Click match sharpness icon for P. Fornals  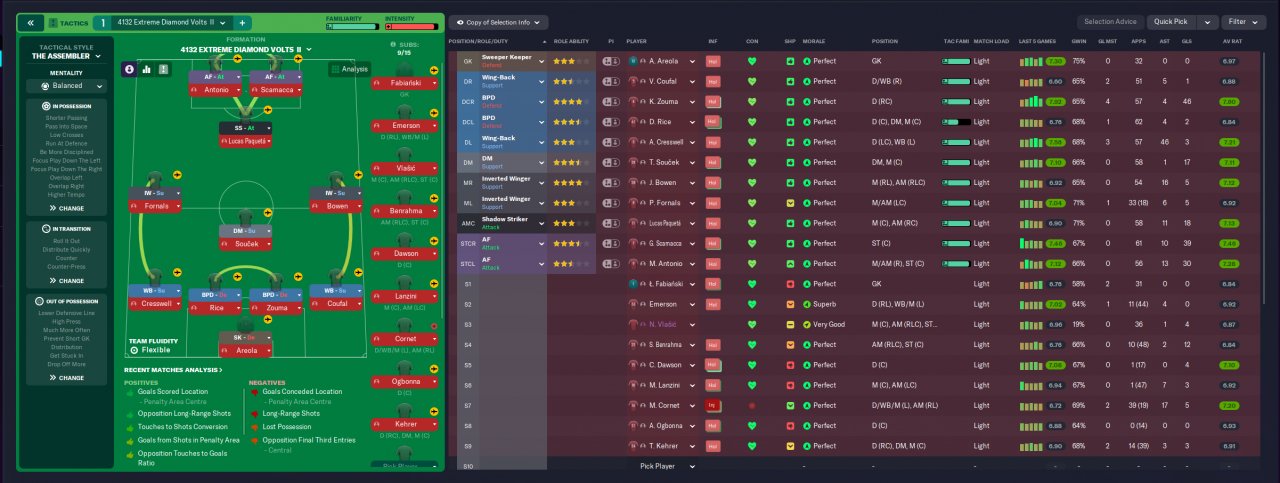tap(790, 203)
